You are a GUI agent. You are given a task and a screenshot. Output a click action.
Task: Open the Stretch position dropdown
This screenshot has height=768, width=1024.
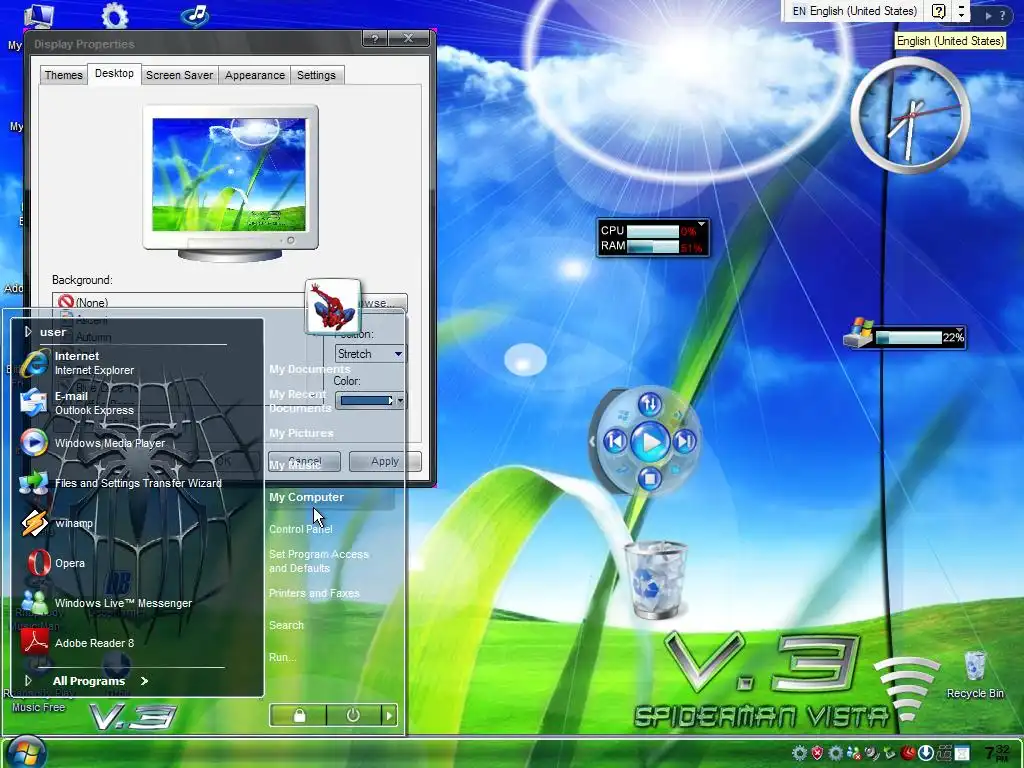coord(370,354)
